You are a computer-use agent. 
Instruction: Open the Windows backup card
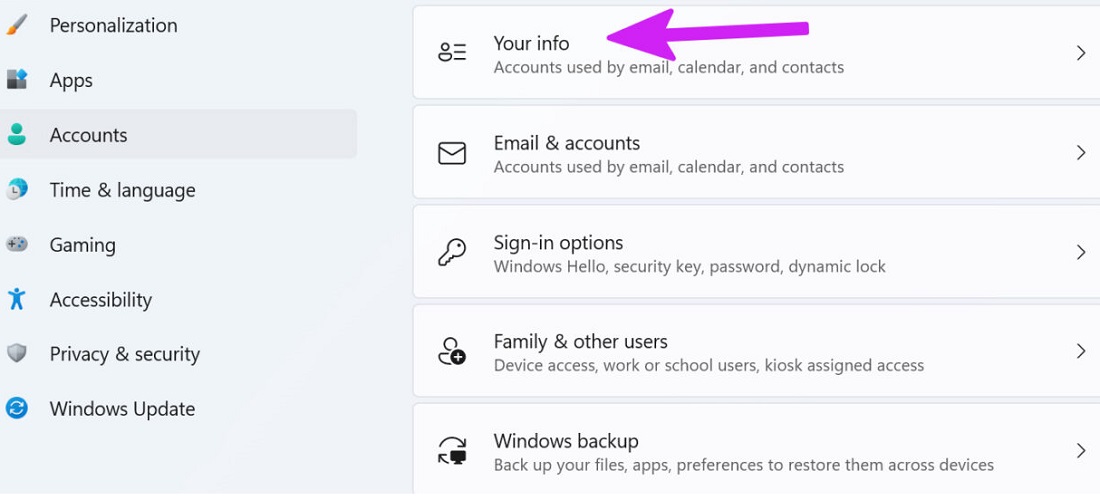[566, 441]
